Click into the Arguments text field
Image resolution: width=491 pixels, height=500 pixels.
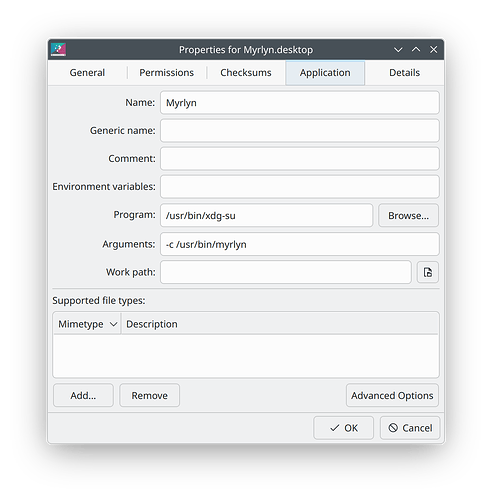pos(300,244)
